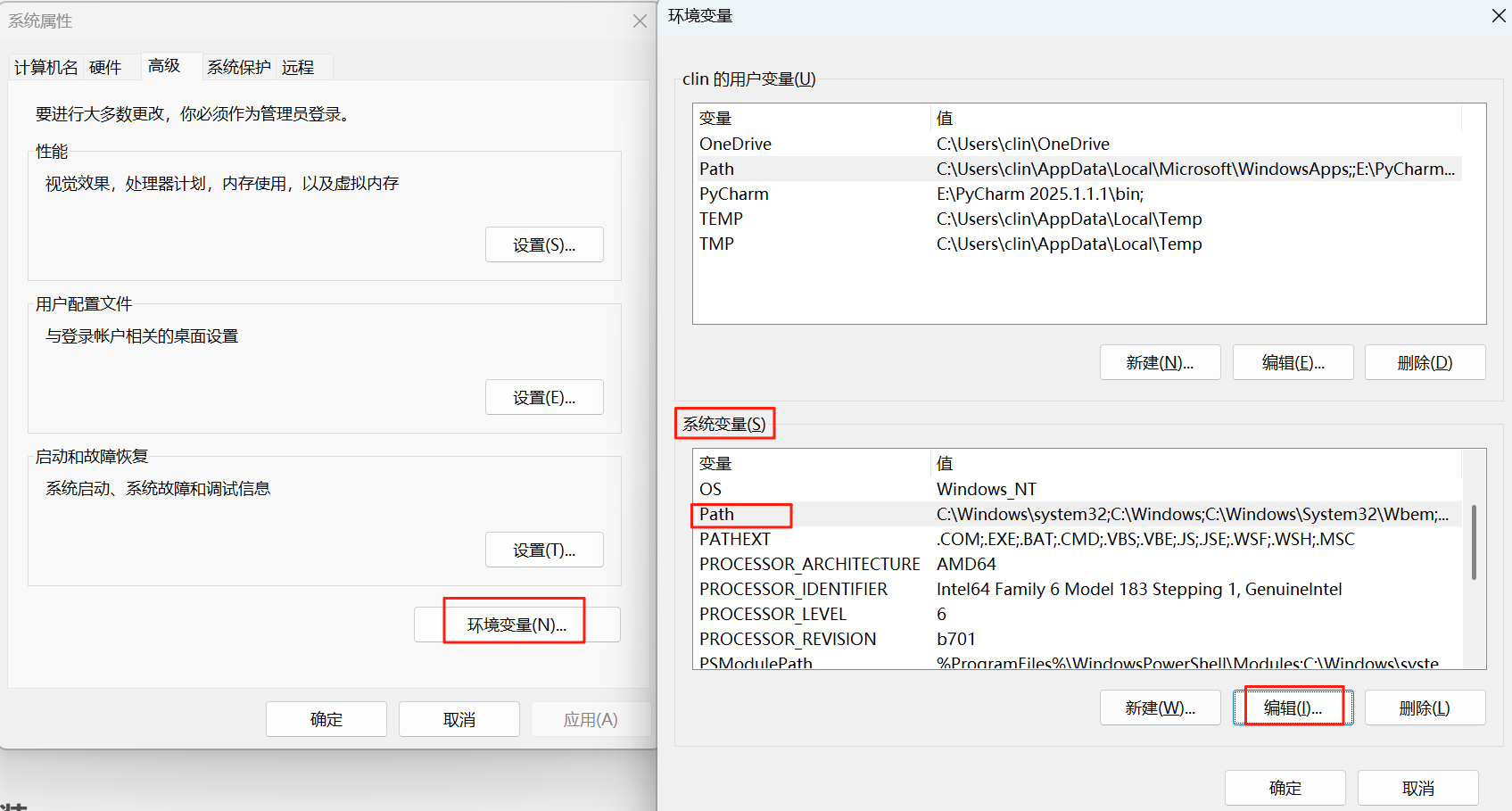Click the 值 column header in system variables
The width and height of the screenshot is (1512, 811).
(x=1196, y=463)
